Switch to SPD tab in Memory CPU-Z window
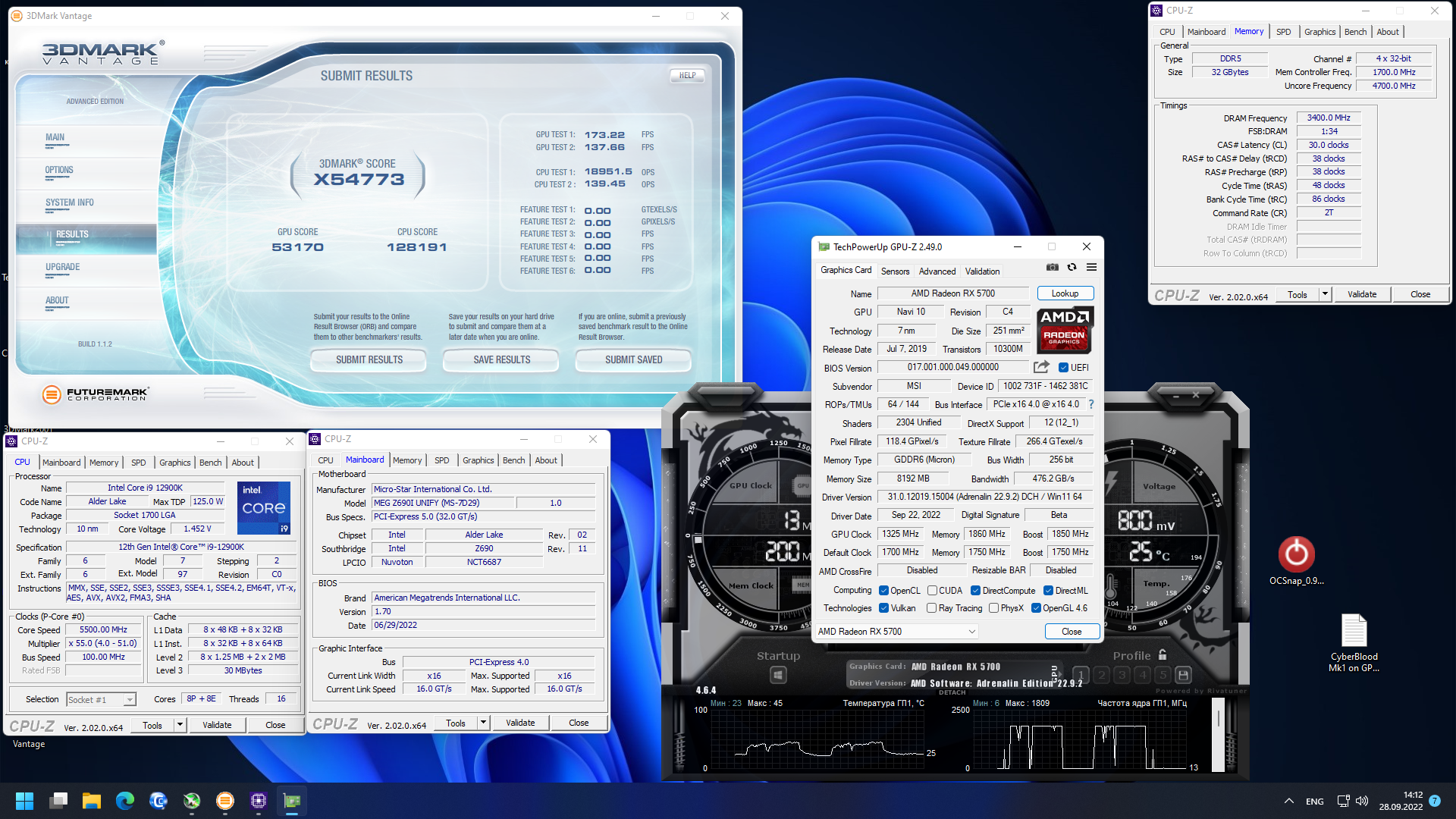Image resolution: width=1456 pixels, height=819 pixels. (x=1283, y=32)
